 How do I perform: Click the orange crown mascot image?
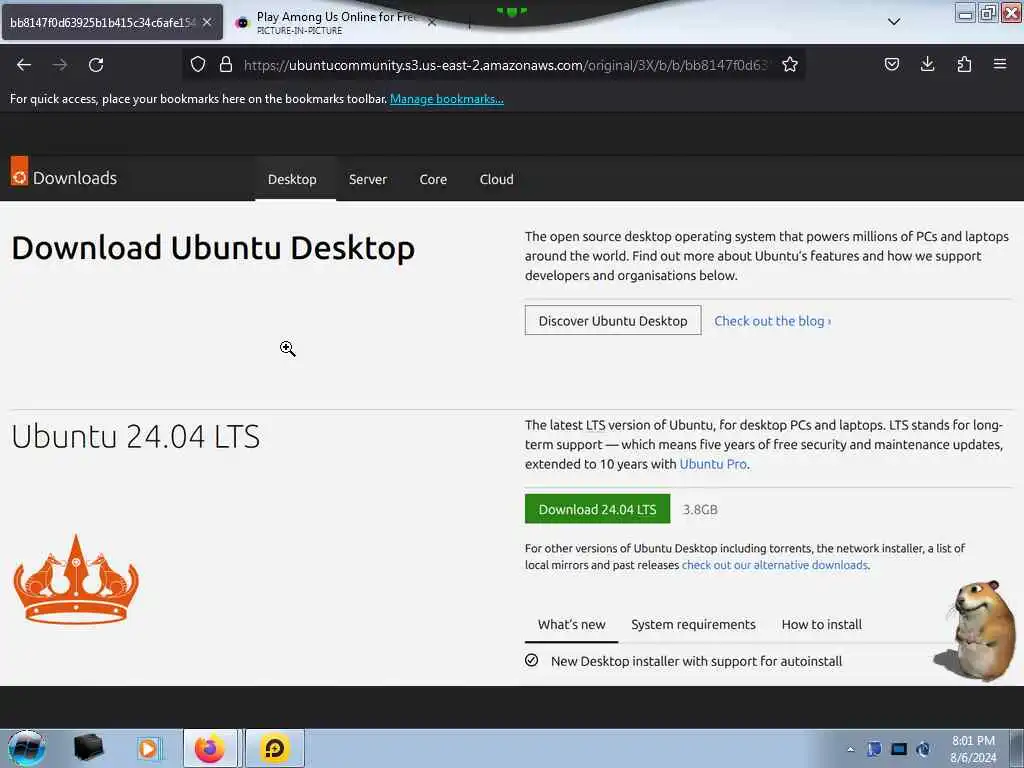pyautogui.click(x=76, y=580)
